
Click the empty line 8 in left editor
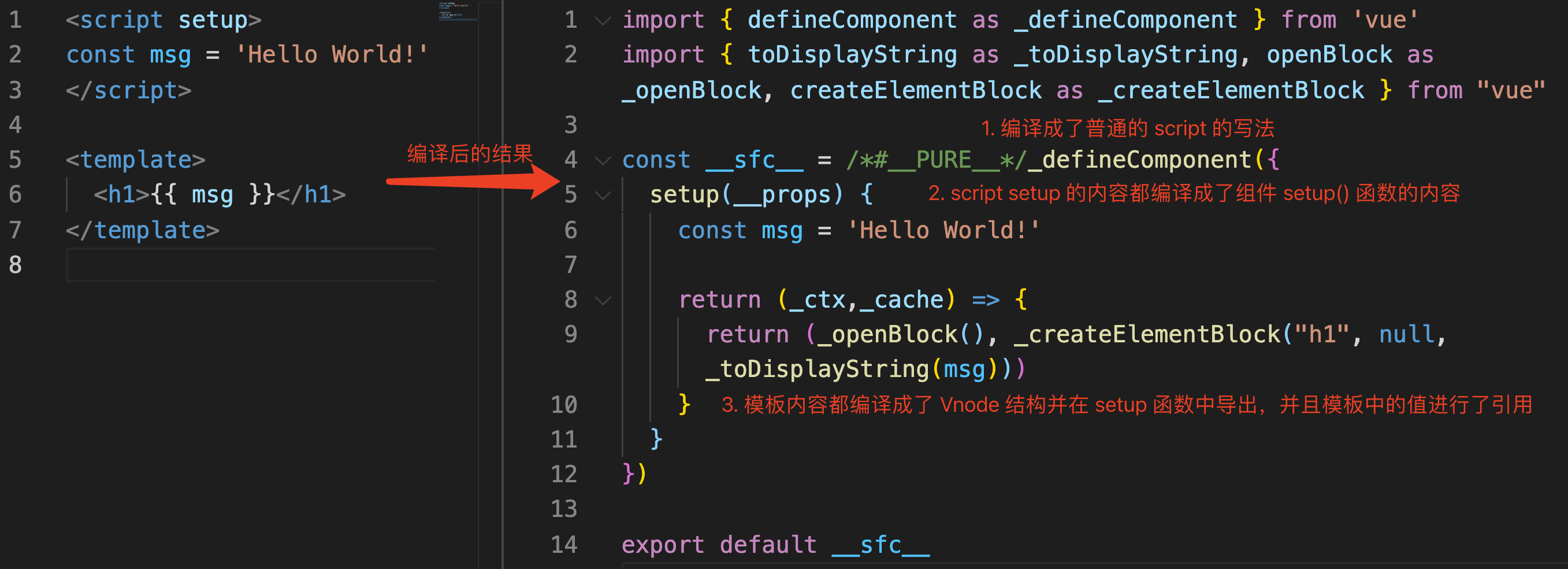click(250, 265)
